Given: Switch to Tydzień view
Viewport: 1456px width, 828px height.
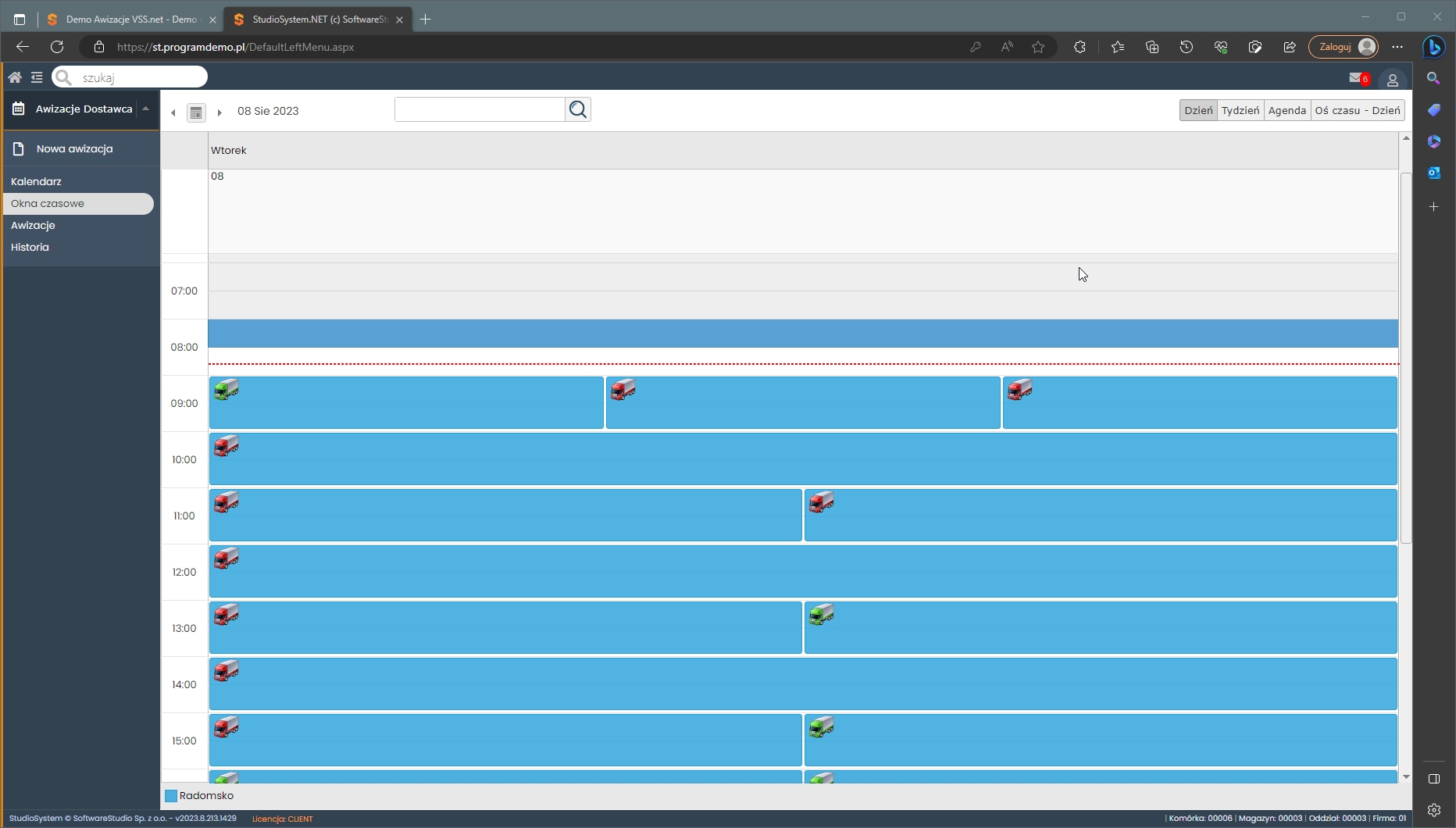Looking at the screenshot, I should [x=1240, y=110].
